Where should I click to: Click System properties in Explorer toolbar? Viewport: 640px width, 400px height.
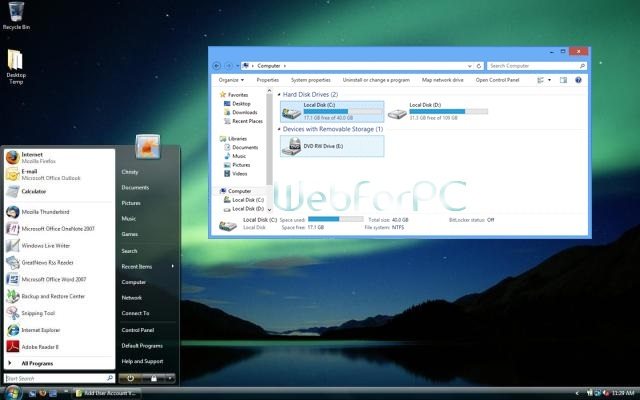311,80
